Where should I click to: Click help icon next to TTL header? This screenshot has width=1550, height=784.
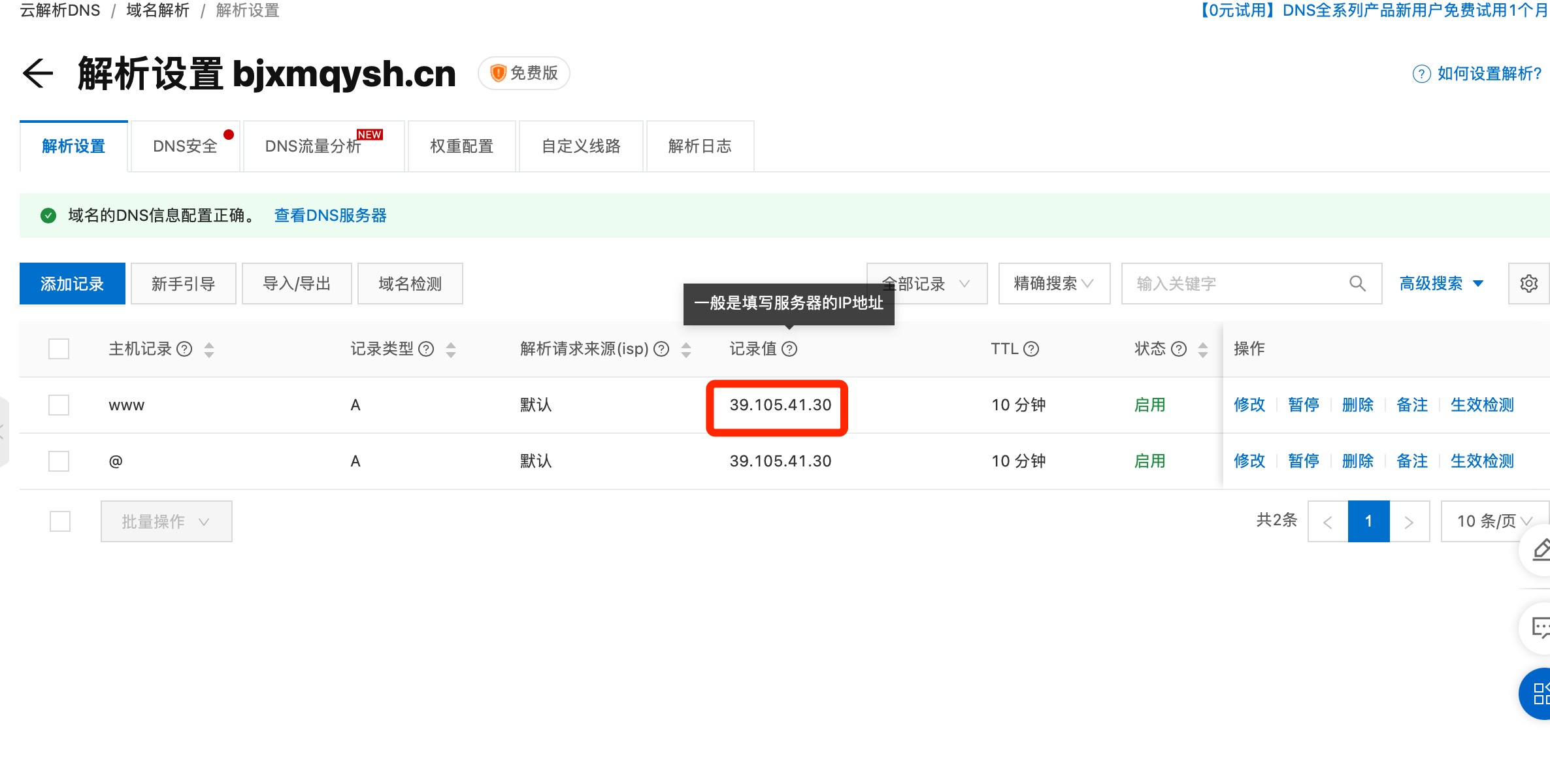[1031, 349]
